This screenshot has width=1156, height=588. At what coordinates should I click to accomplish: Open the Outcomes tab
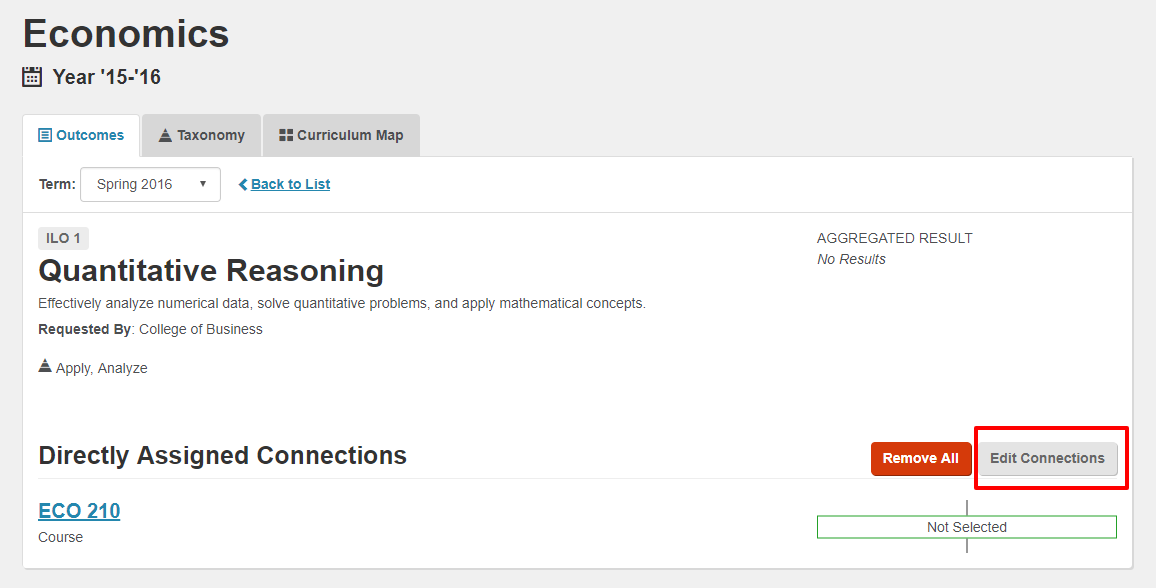point(81,136)
